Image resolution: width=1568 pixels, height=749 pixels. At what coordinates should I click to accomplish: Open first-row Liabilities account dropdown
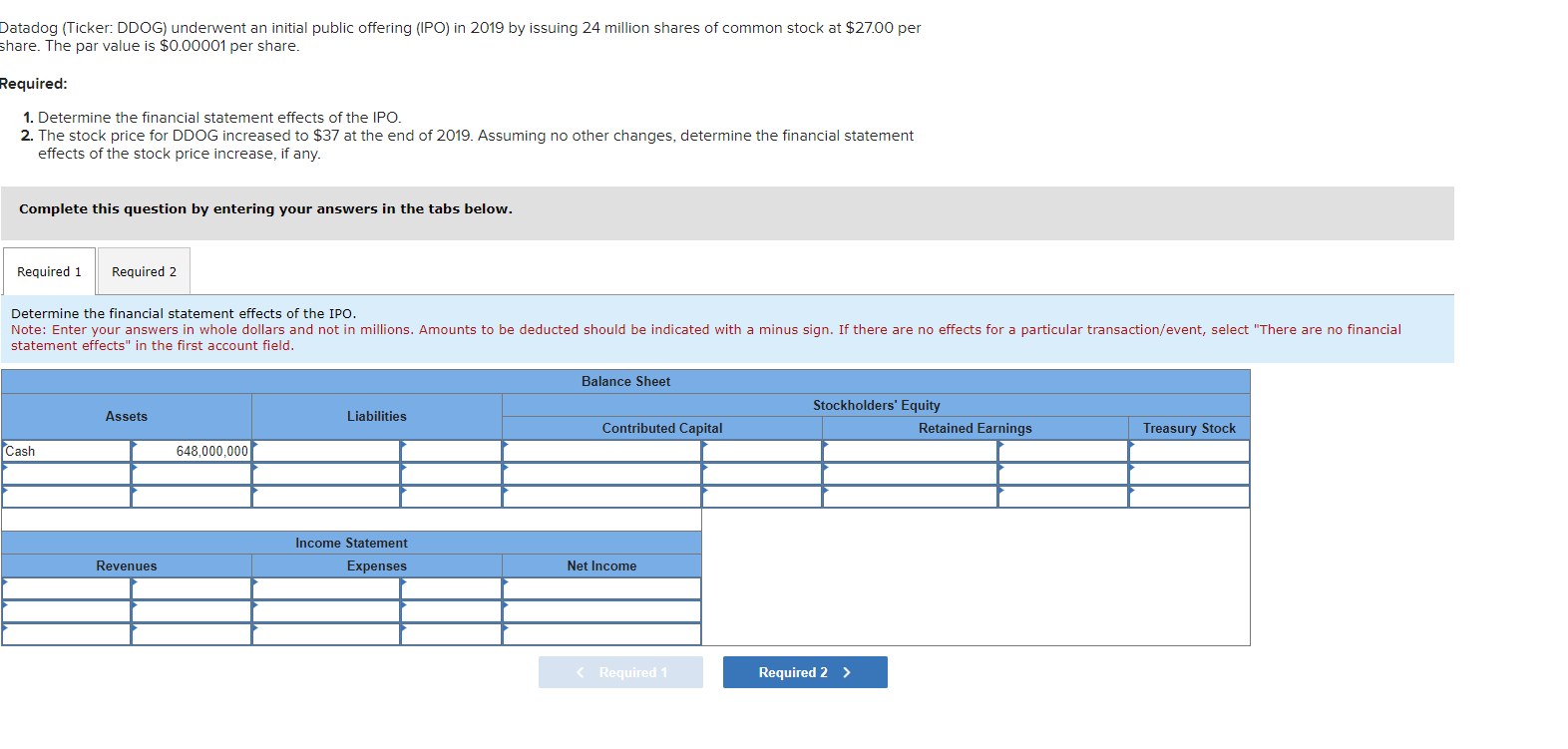[x=326, y=451]
